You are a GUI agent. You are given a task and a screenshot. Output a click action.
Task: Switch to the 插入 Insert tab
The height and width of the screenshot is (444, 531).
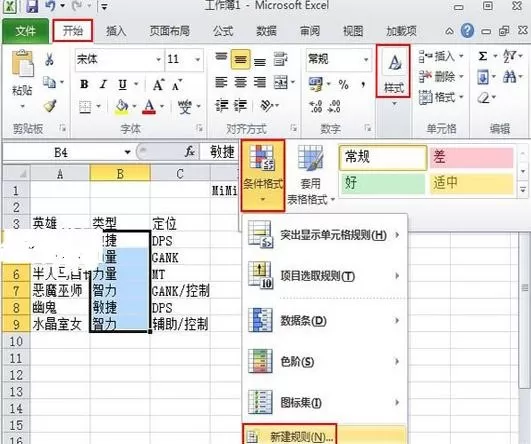(x=116, y=31)
